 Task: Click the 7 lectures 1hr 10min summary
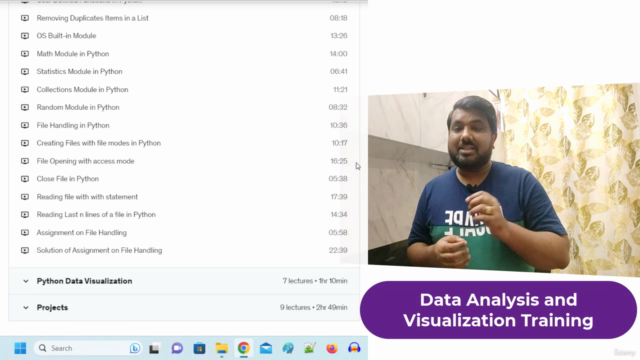tap(315, 281)
